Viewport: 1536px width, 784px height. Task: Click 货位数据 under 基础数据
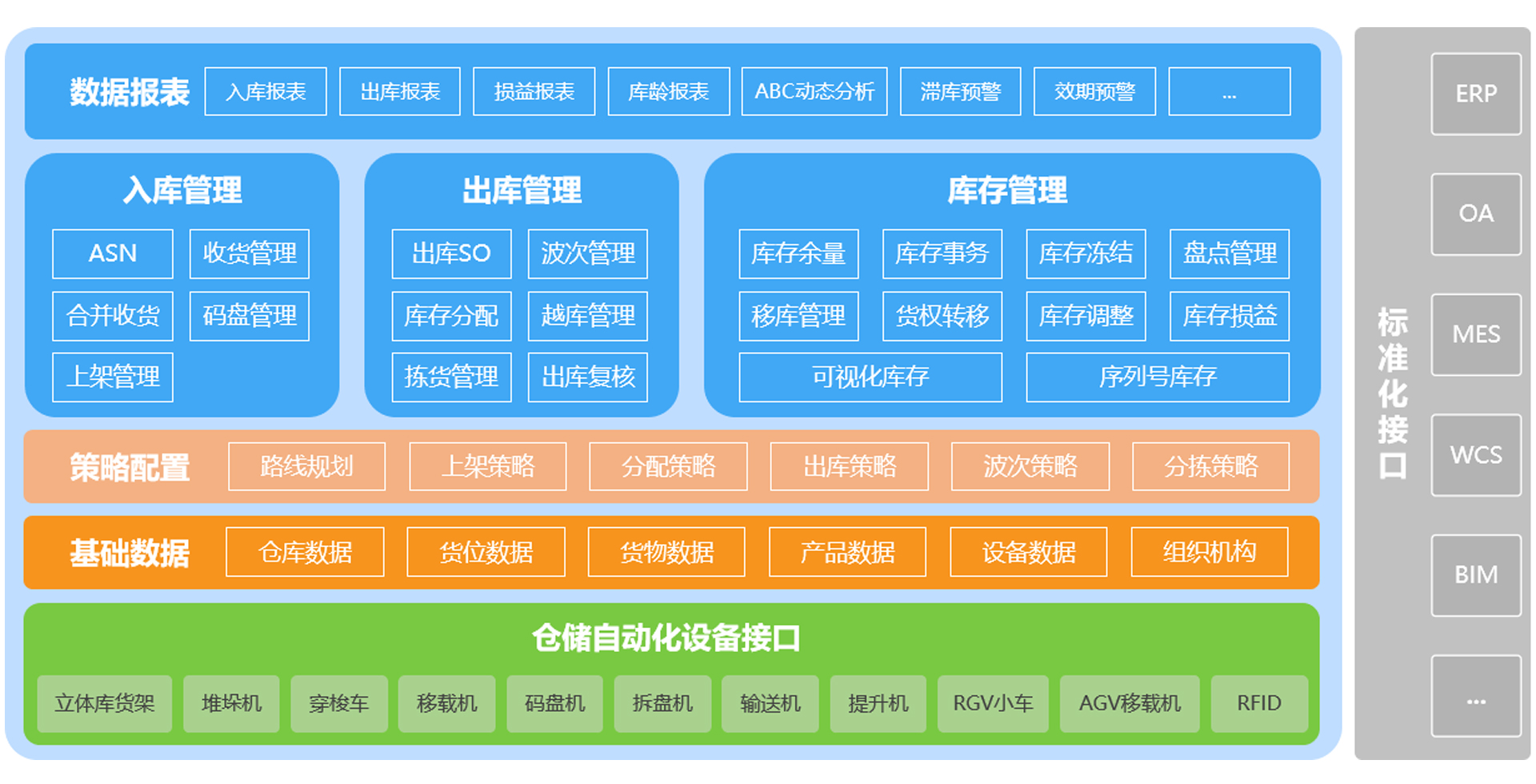tap(486, 552)
